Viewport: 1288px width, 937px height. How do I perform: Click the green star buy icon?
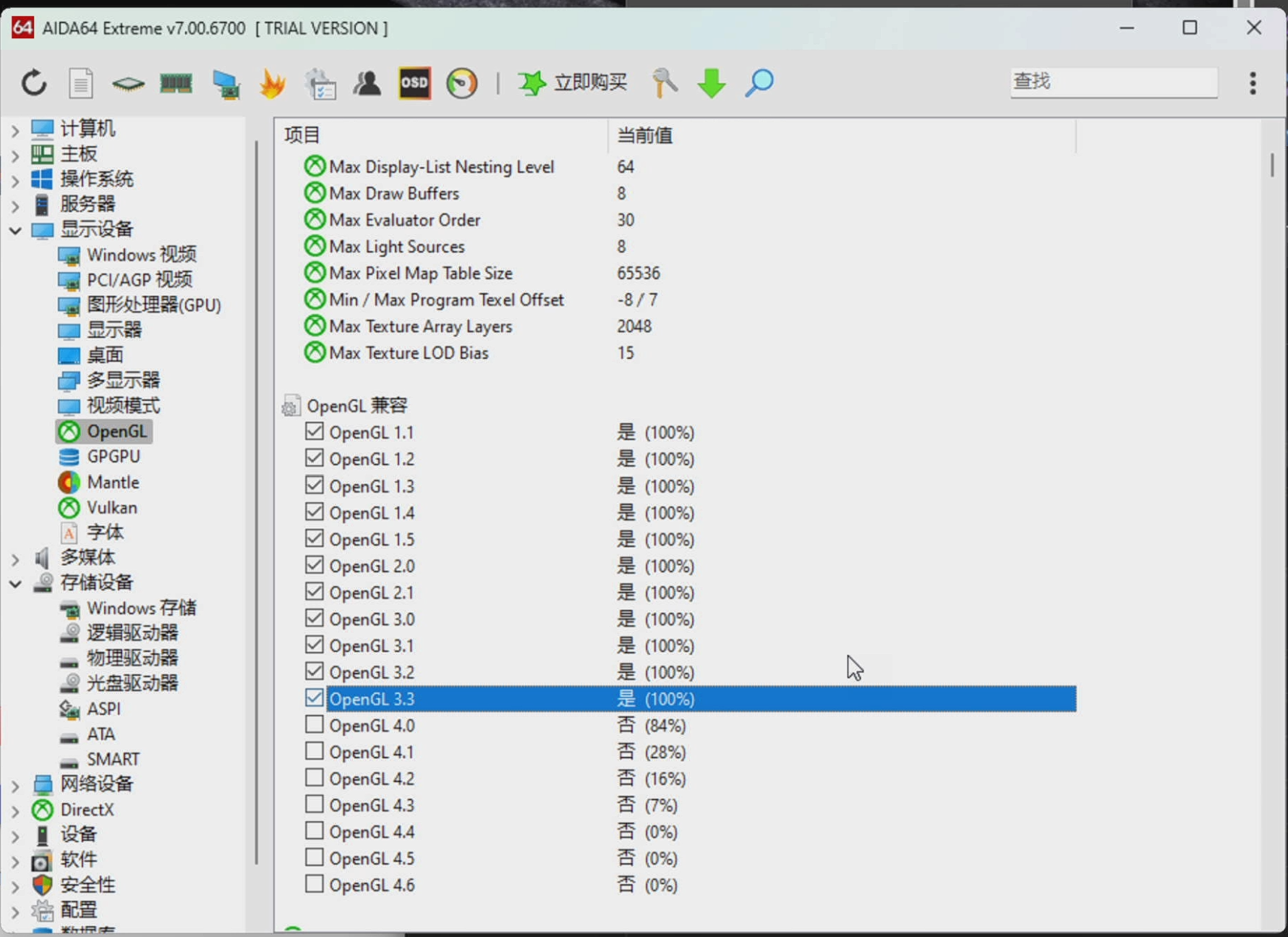point(532,83)
